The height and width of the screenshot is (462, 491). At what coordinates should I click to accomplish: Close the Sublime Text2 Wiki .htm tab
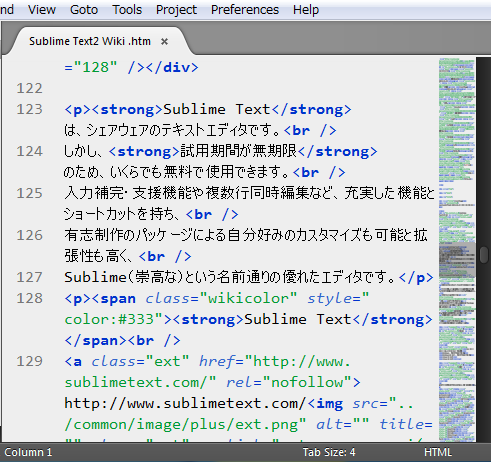click(x=164, y=42)
